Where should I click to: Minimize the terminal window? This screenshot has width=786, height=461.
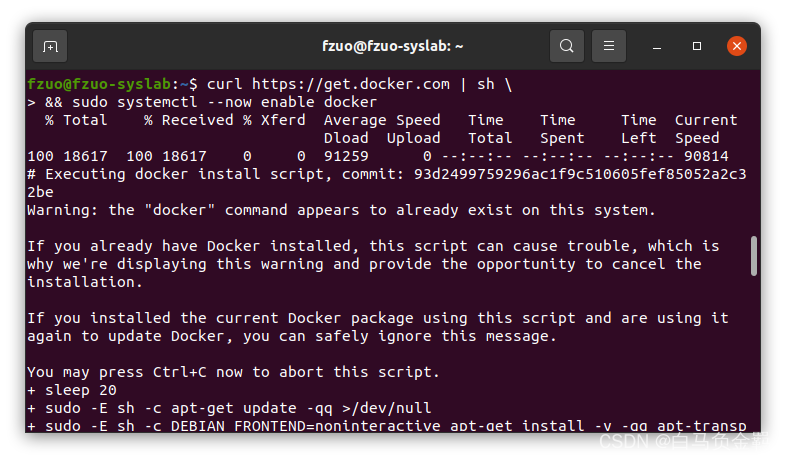click(x=657, y=47)
